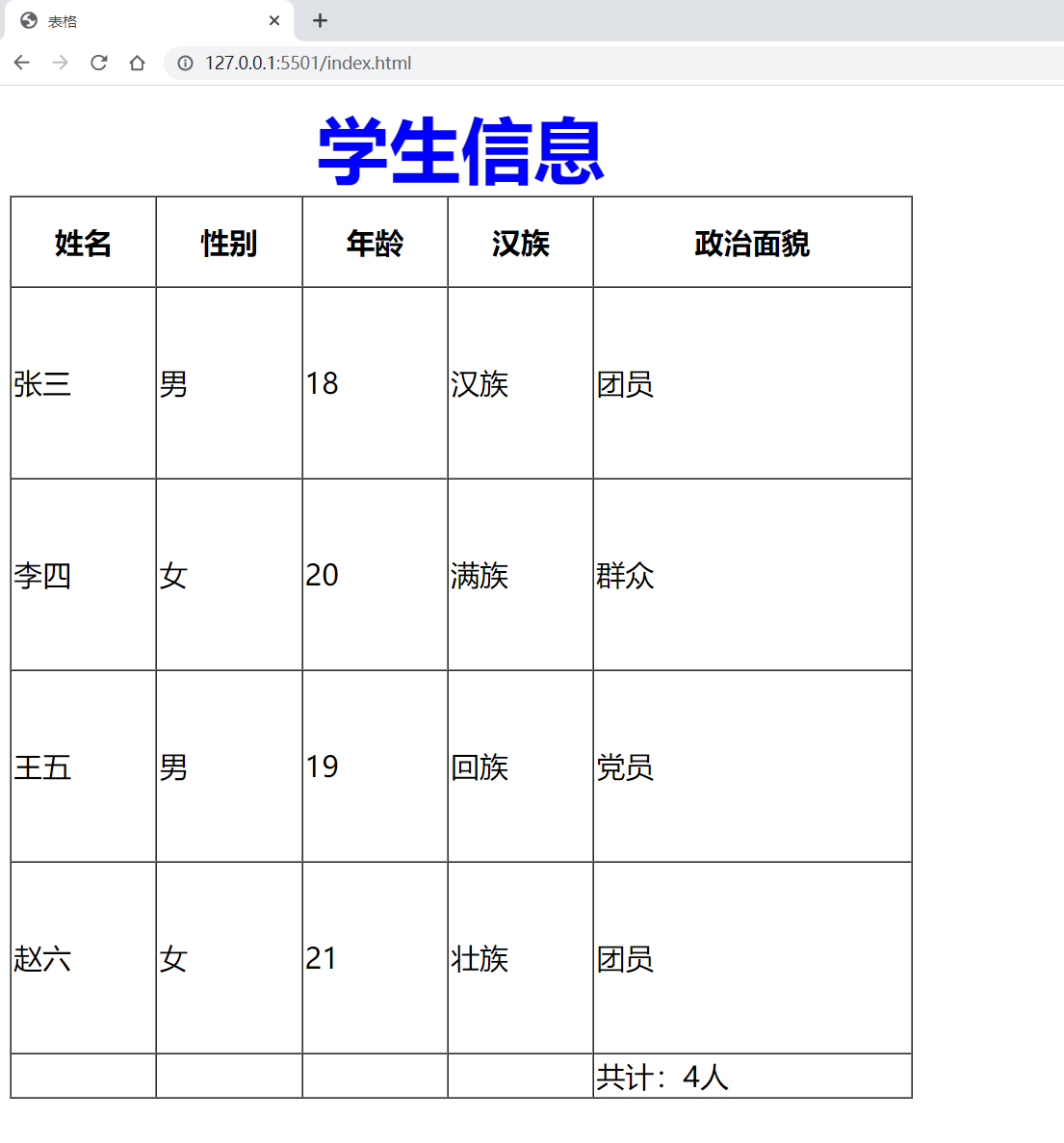Click the 满族 cell
This screenshot has height=1143, width=1064.
(x=520, y=575)
